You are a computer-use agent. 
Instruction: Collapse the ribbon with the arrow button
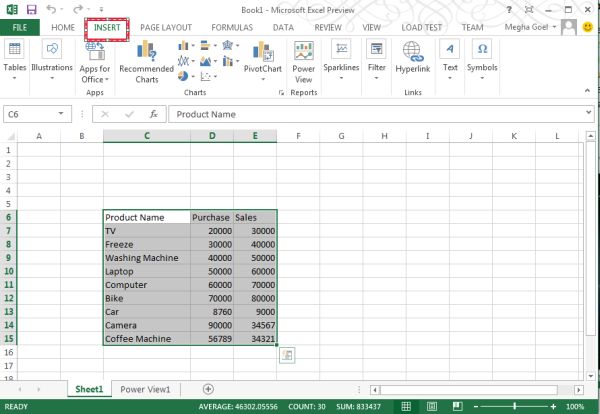tap(587, 90)
